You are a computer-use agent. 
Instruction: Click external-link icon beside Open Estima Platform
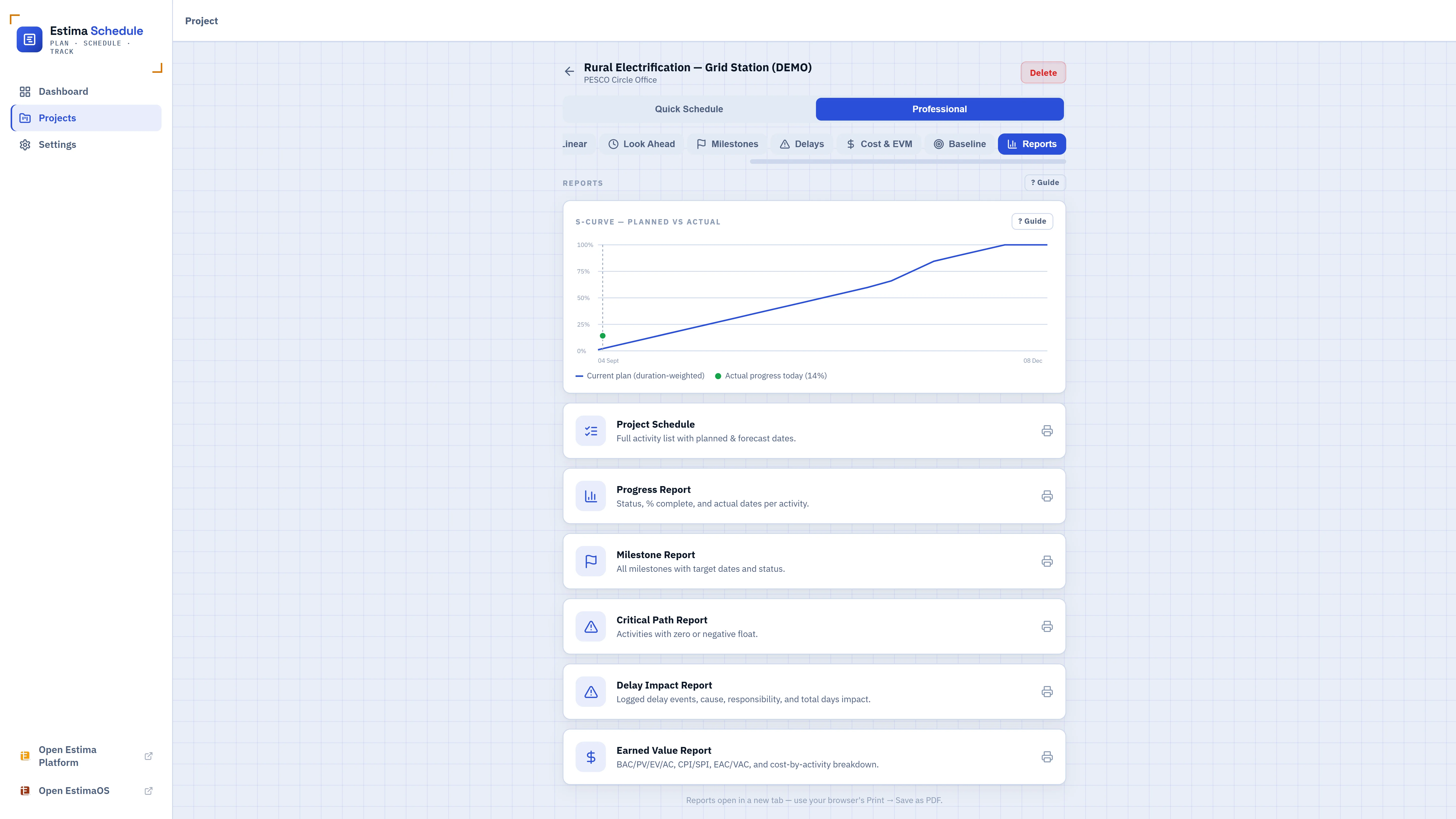tap(149, 756)
